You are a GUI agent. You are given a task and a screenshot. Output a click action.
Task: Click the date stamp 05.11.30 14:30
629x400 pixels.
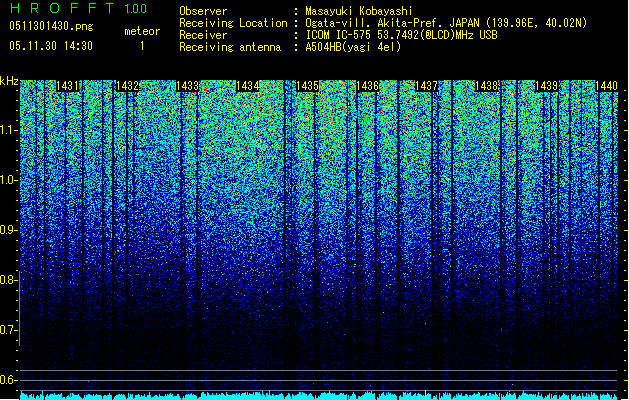point(51,46)
